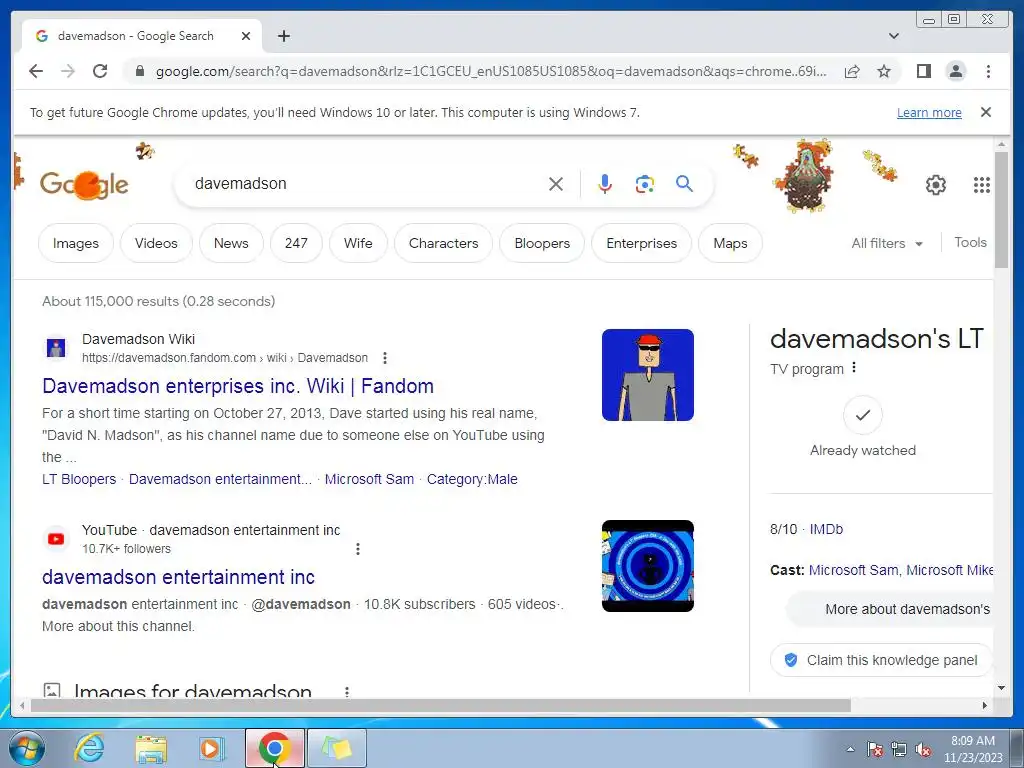Submit search with the magnifier icon
This screenshot has height=768, width=1024.
[x=684, y=184]
